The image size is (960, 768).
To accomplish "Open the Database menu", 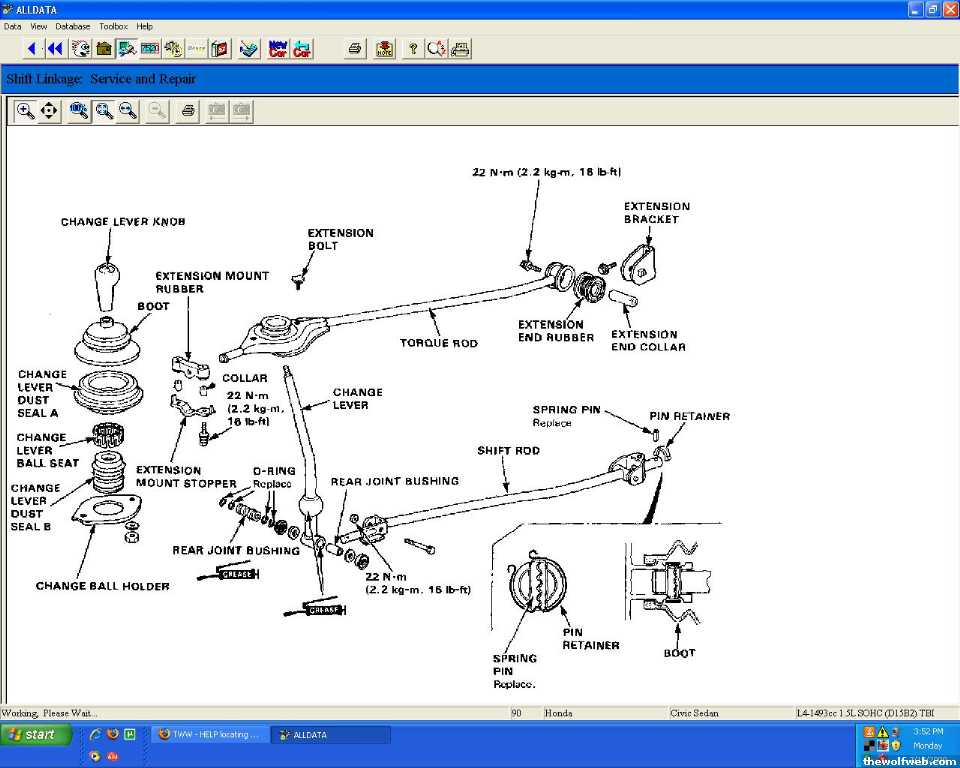I will tap(72, 26).
